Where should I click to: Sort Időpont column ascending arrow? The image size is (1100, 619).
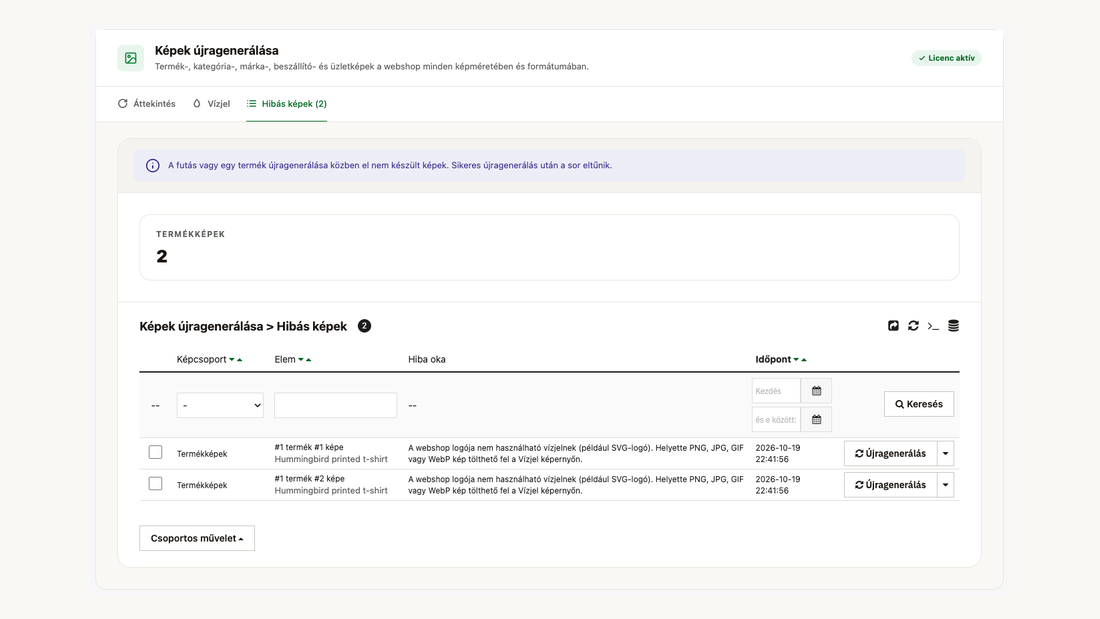(x=804, y=359)
